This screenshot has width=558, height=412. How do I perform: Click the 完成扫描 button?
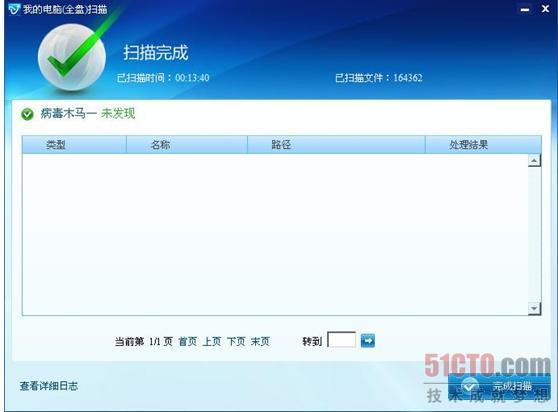pos(499,386)
